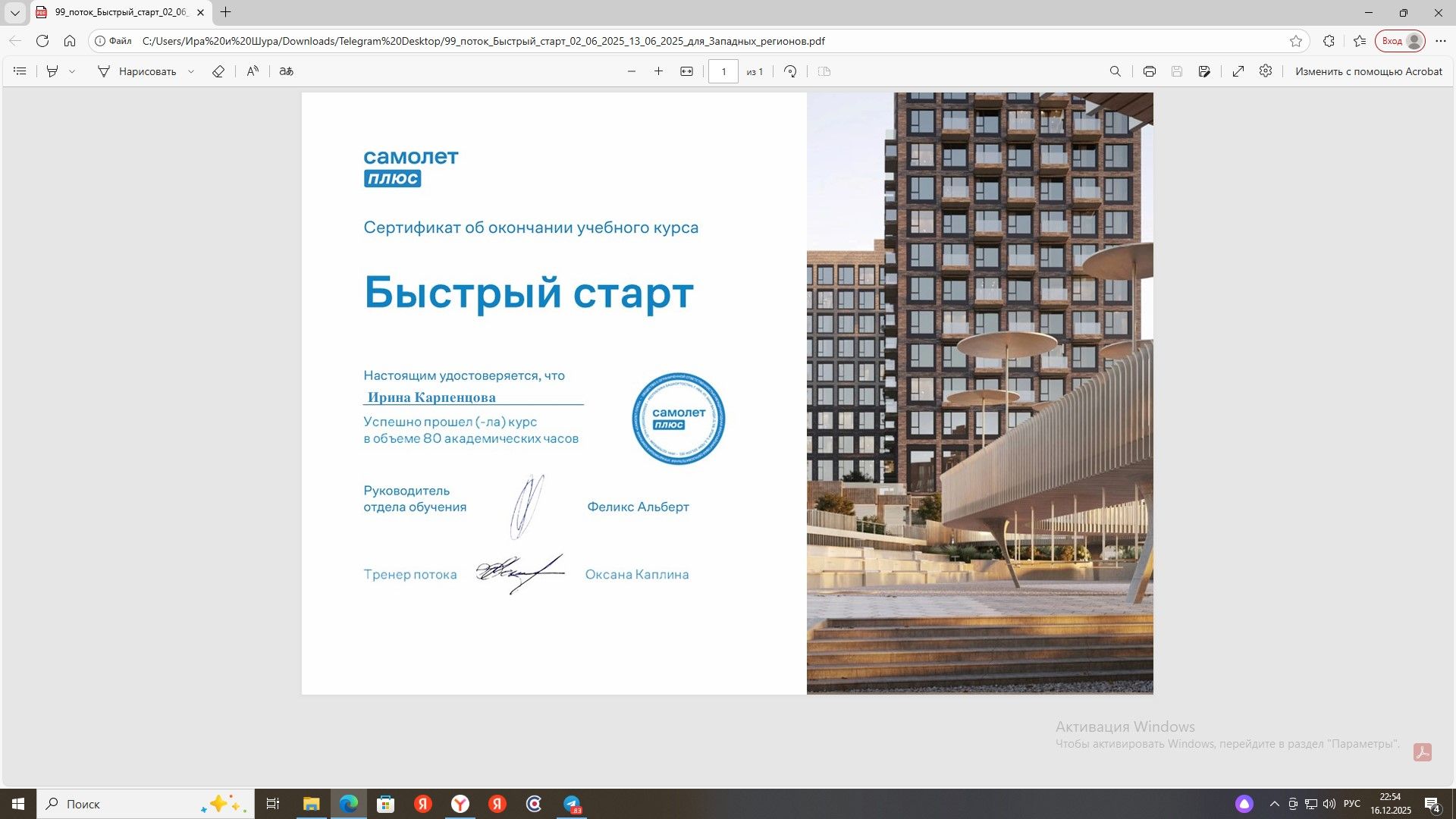Expand the Нарисовать options arrow
The width and height of the screenshot is (1456, 819).
coord(191,71)
